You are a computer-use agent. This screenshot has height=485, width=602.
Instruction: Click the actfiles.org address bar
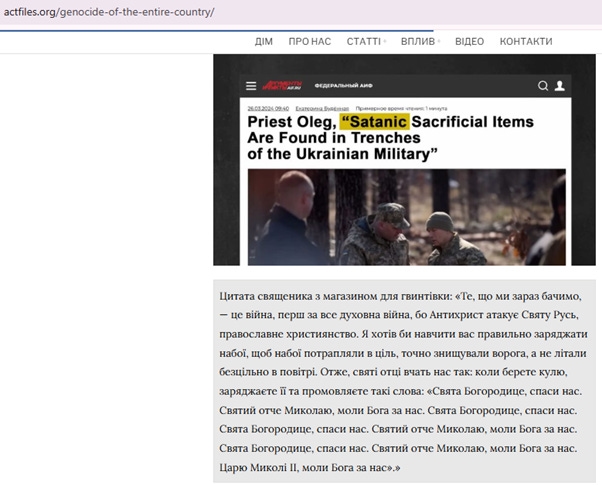[301, 12]
